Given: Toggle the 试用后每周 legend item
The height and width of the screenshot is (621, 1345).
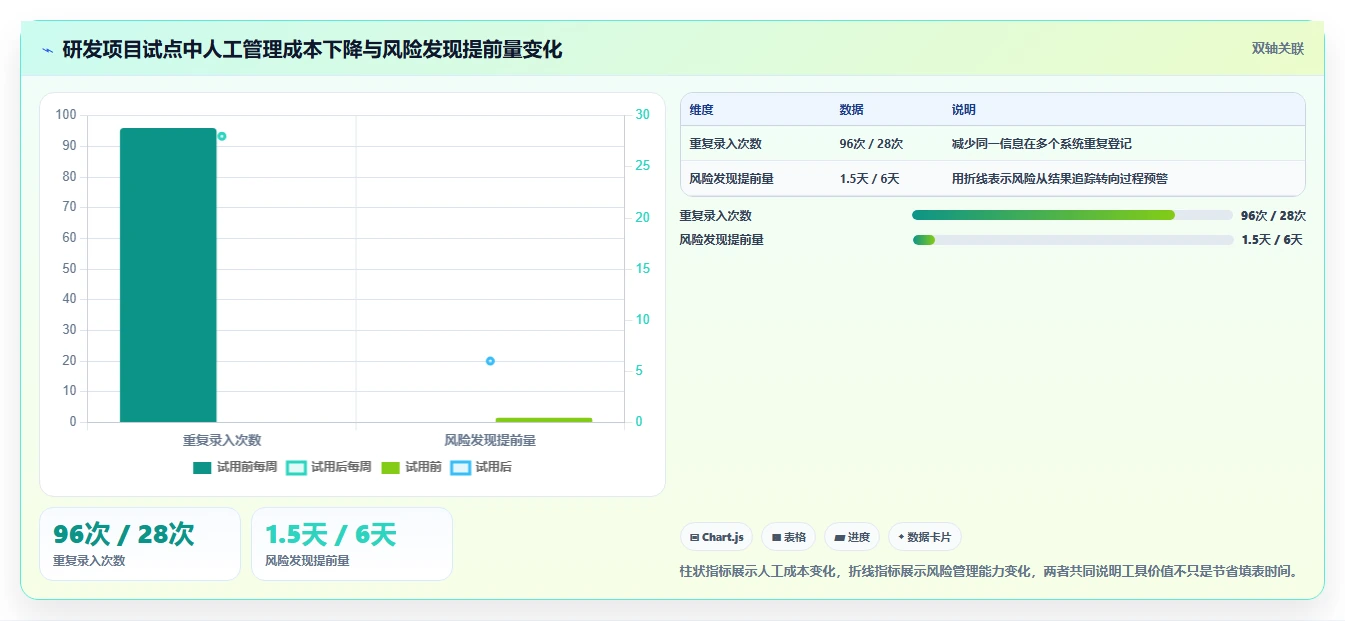Looking at the screenshot, I should [329, 467].
